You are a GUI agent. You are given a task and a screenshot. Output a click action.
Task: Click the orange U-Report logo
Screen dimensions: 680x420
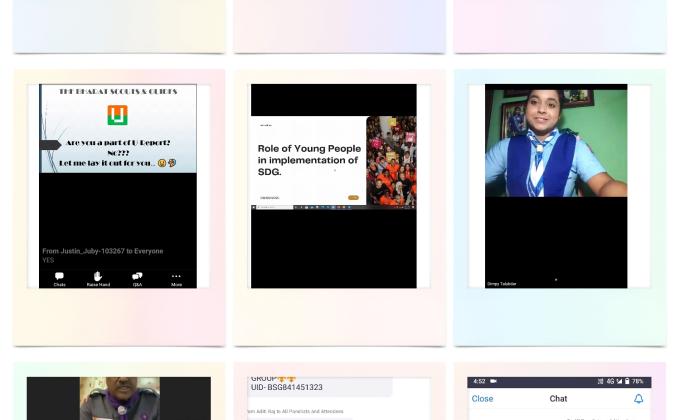tap(118, 116)
